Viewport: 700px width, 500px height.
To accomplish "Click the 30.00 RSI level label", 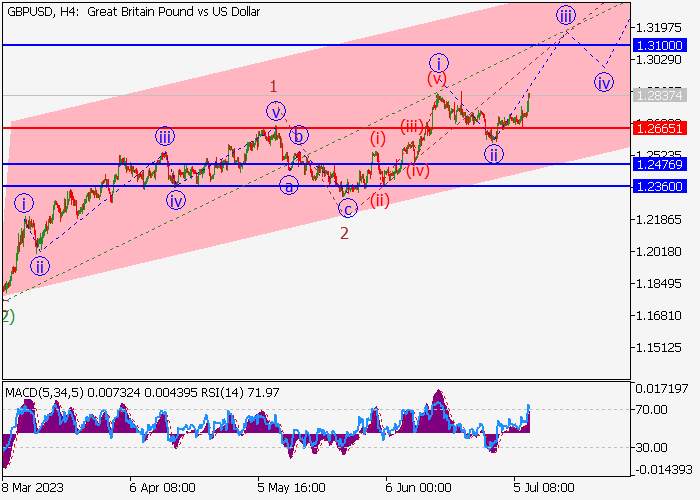I will [x=651, y=447].
